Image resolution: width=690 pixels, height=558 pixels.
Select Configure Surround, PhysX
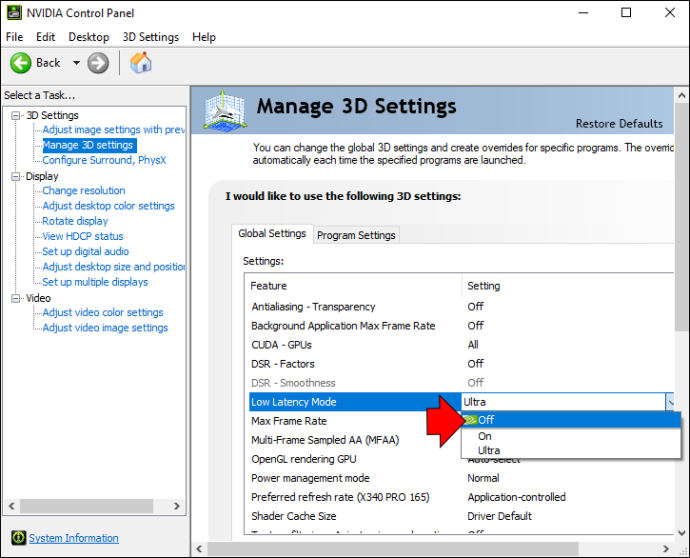[104, 160]
